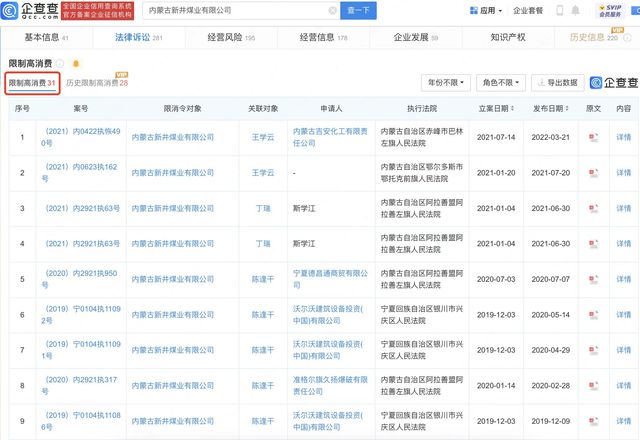Expand the 年份不限 year filter
640x440 pixels.
[446, 83]
